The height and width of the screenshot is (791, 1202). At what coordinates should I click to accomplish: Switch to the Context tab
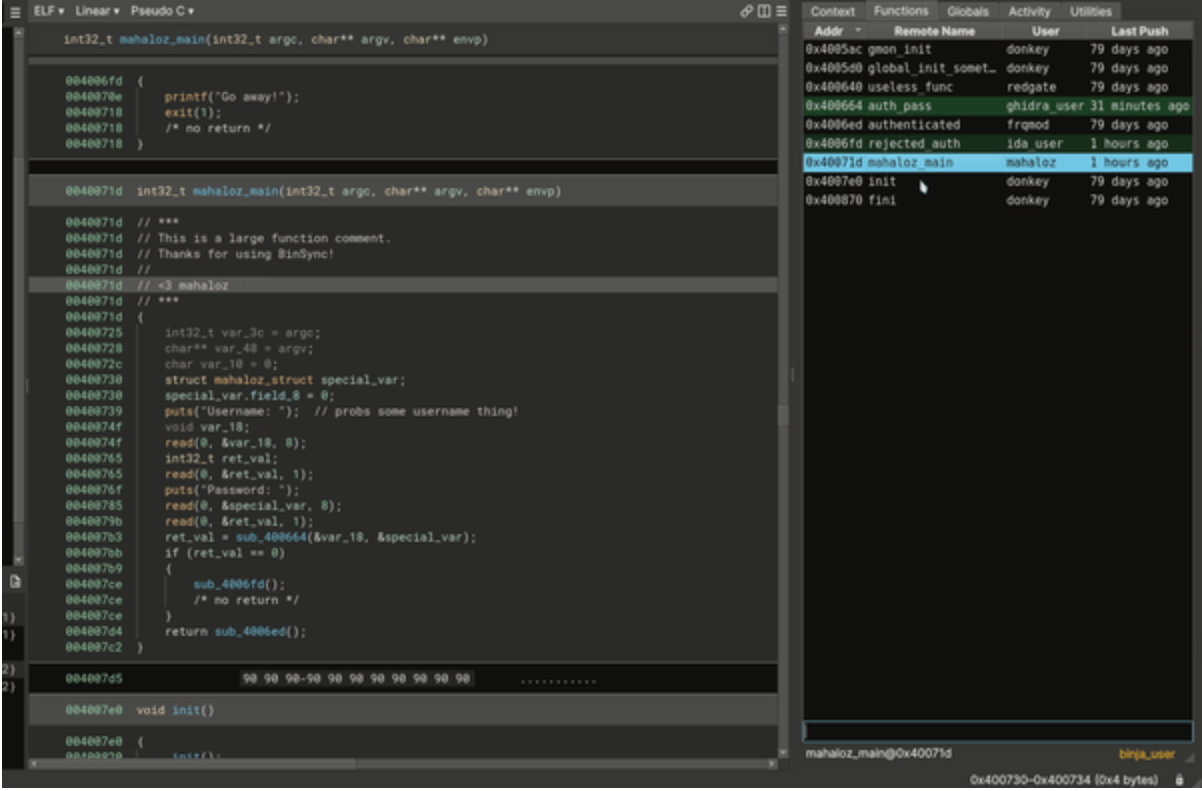pos(832,11)
